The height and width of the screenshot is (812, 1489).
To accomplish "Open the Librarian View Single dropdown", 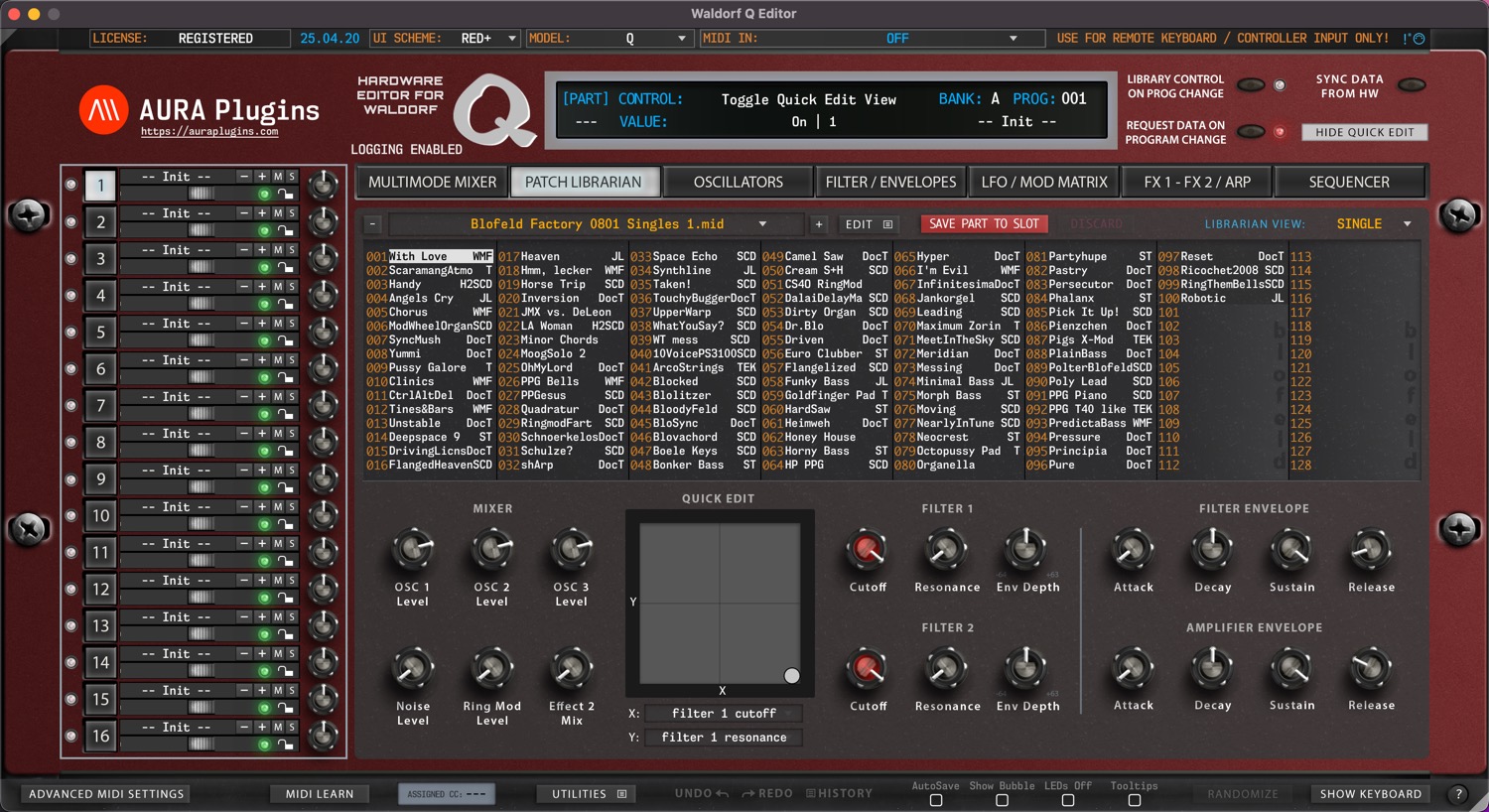I will pos(1372,224).
